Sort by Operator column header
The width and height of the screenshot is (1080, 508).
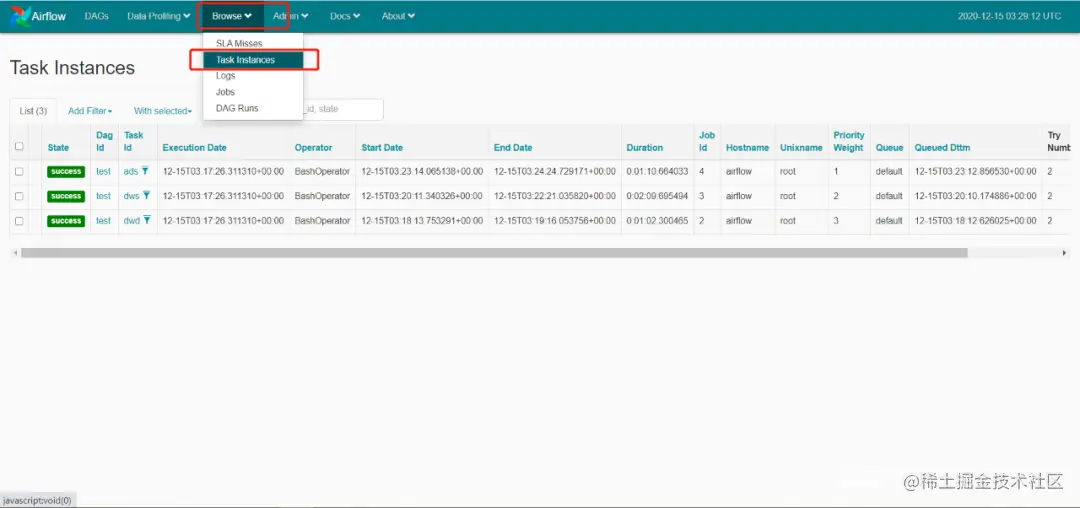pyautogui.click(x=313, y=147)
